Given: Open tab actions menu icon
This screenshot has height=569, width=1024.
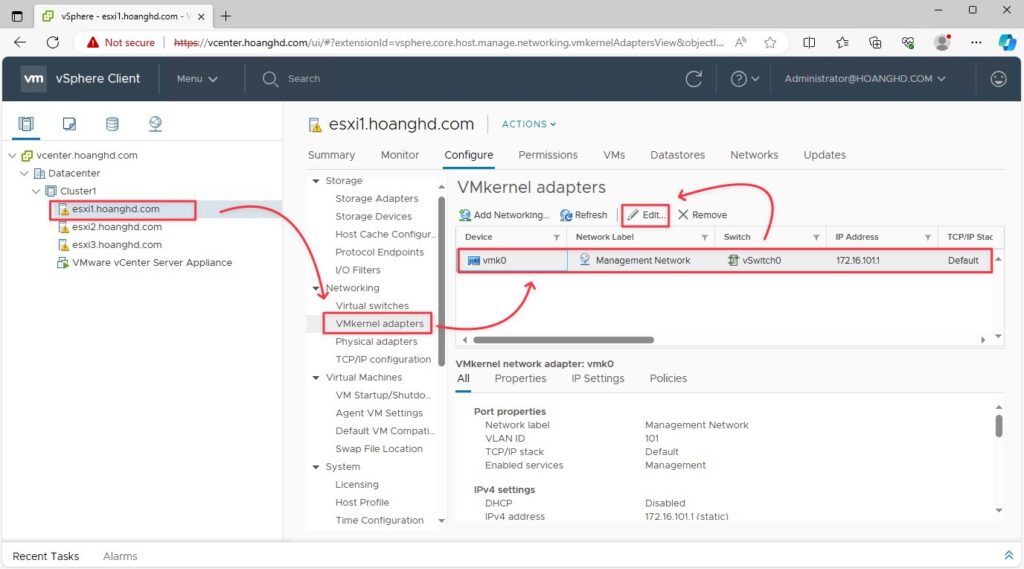Looking at the screenshot, I should pos(17,16).
